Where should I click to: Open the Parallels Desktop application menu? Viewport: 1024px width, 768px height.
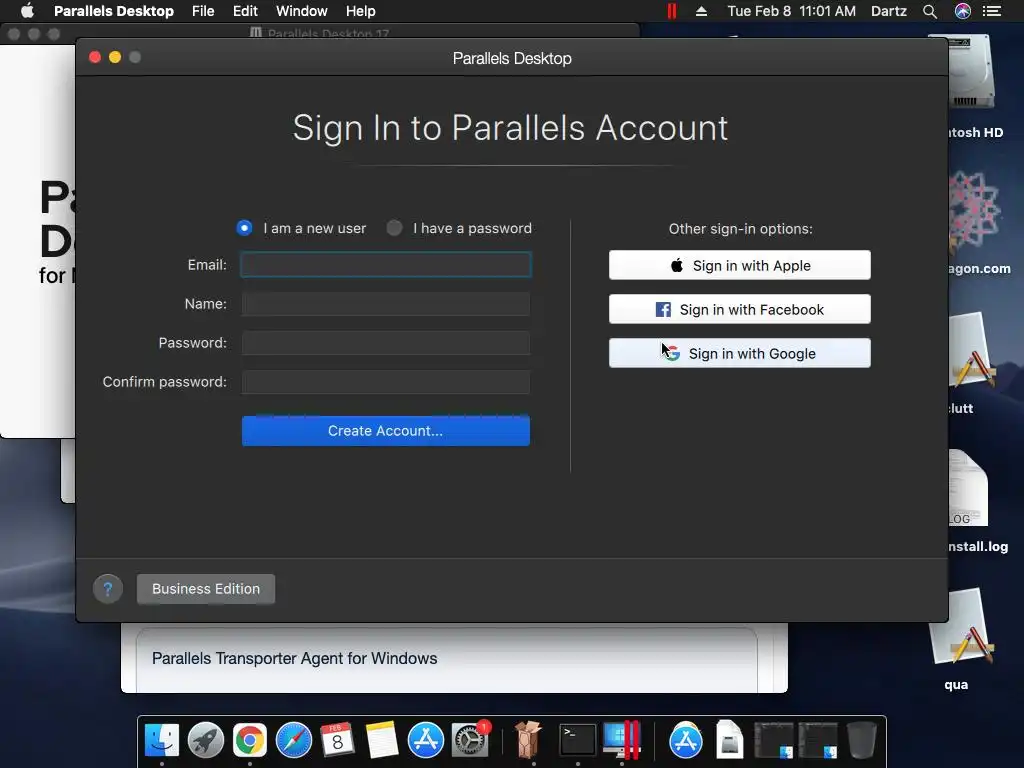click(x=114, y=11)
